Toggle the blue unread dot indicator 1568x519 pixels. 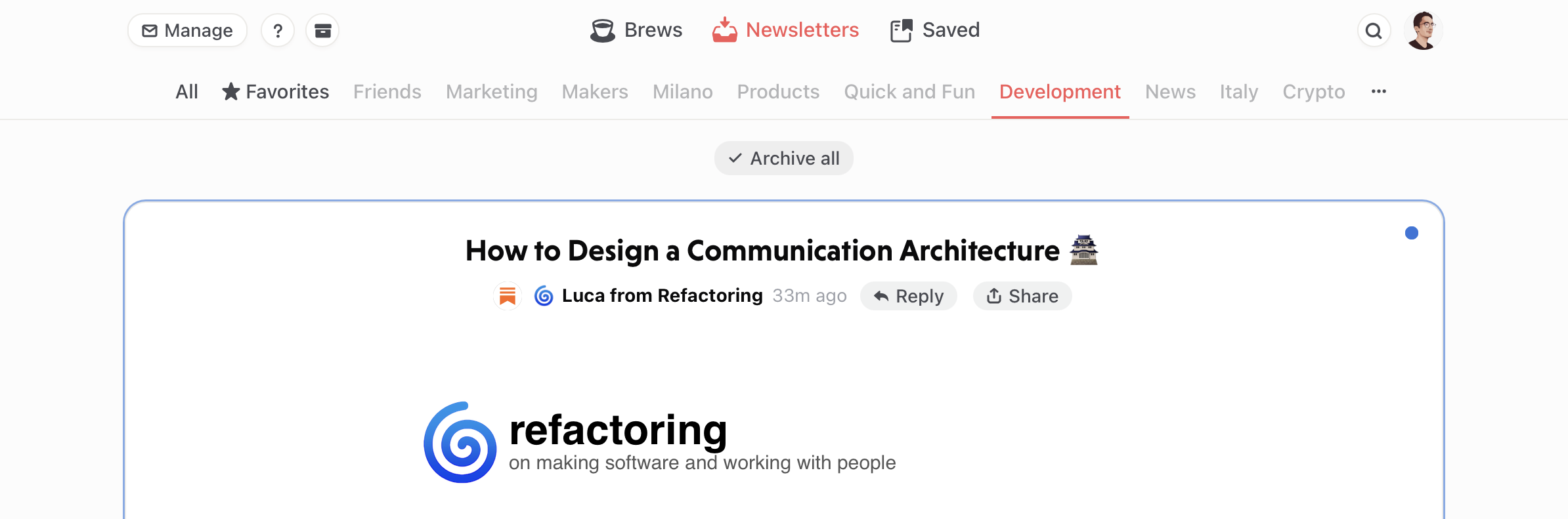tap(1412, 233)
